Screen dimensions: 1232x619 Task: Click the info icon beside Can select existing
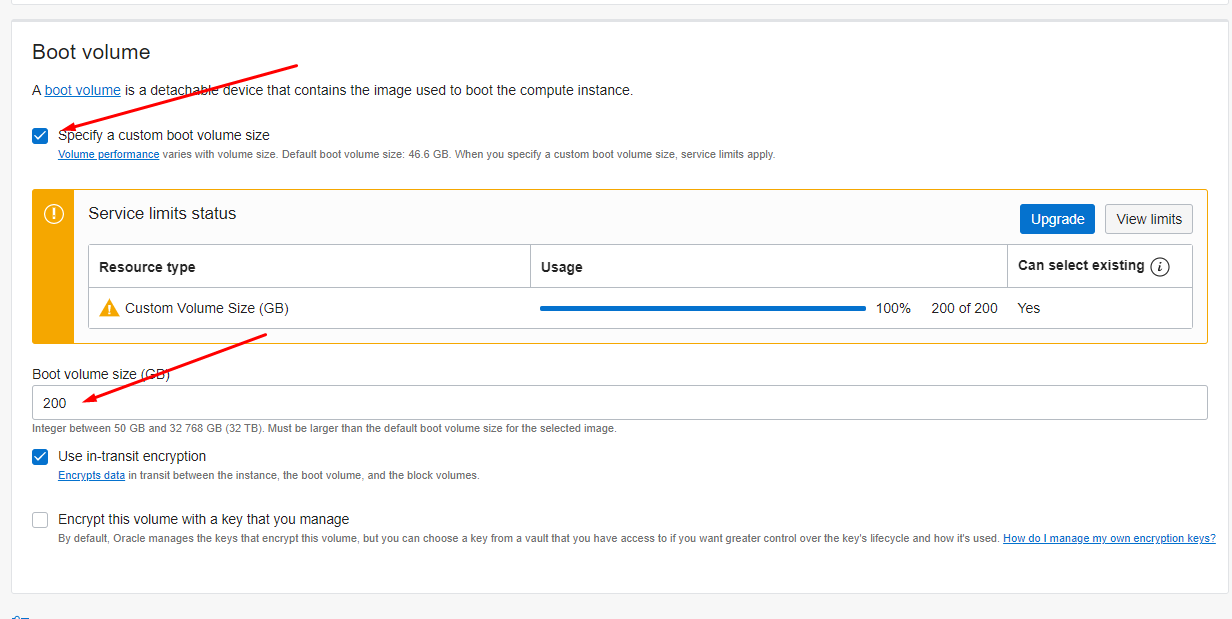tap(1160, 267)
